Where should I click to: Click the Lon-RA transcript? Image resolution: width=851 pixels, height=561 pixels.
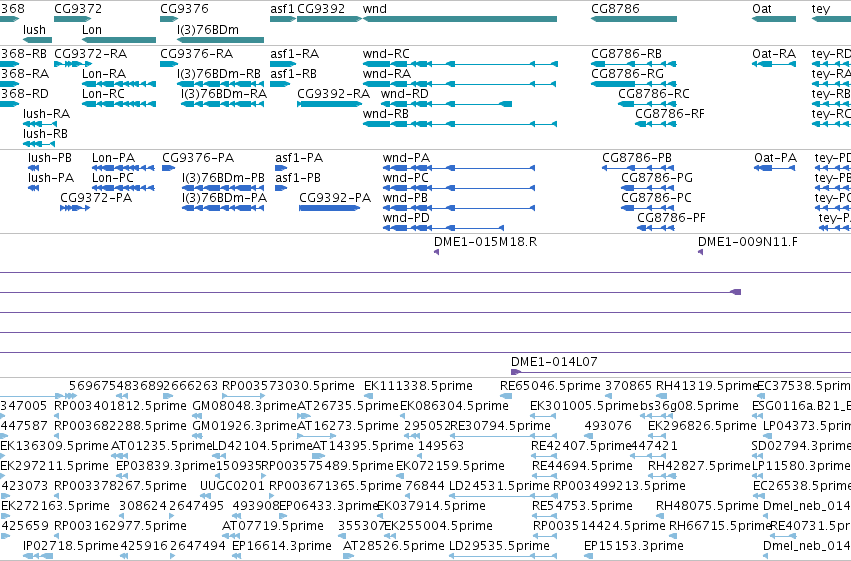[x=119, y=84]
